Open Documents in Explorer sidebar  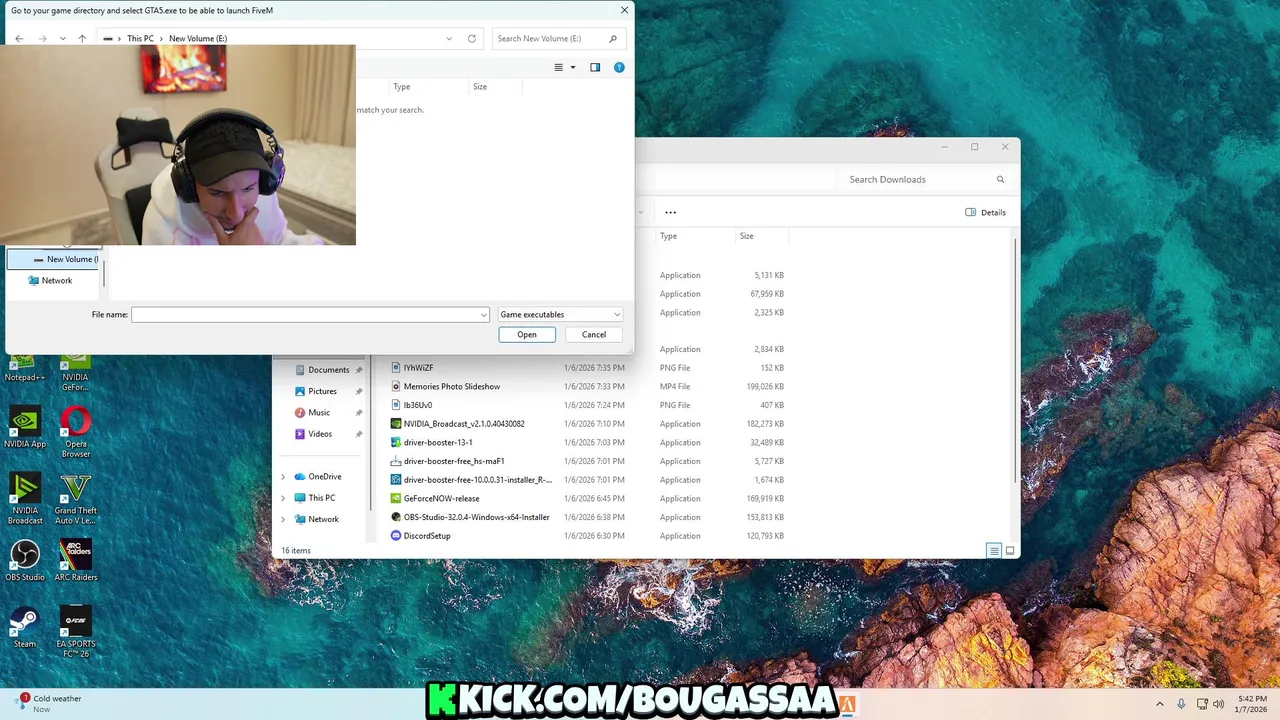(328, 370)
